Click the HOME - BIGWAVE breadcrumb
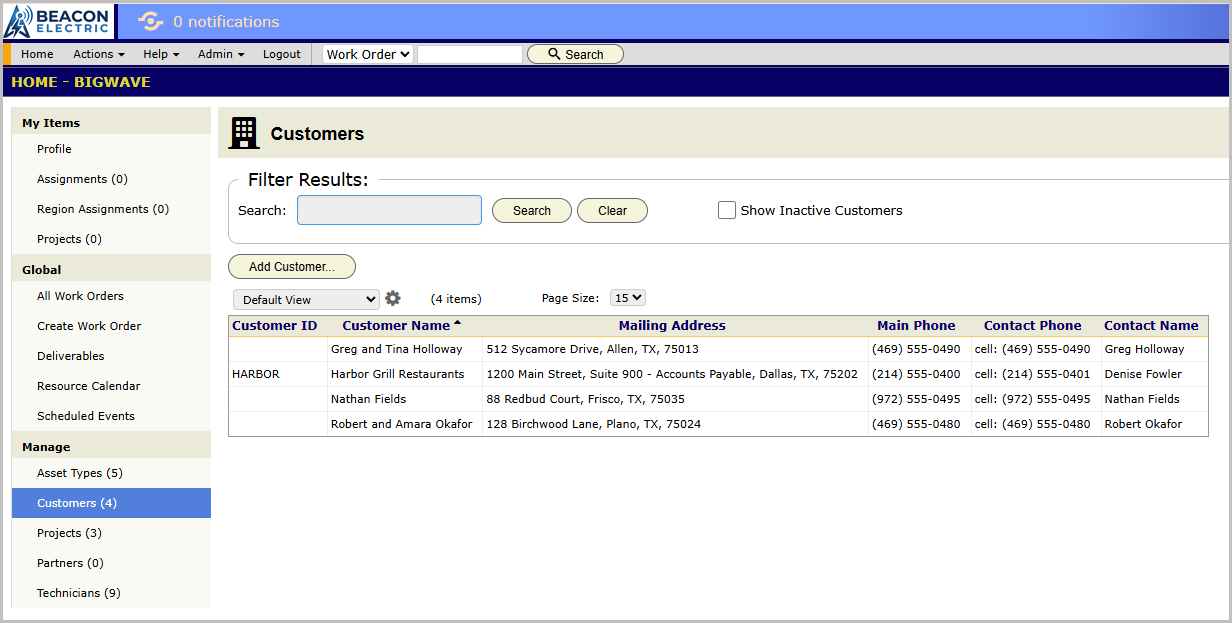The width and height of the screenshot is (1232, 623). click(x=81, y=82)
